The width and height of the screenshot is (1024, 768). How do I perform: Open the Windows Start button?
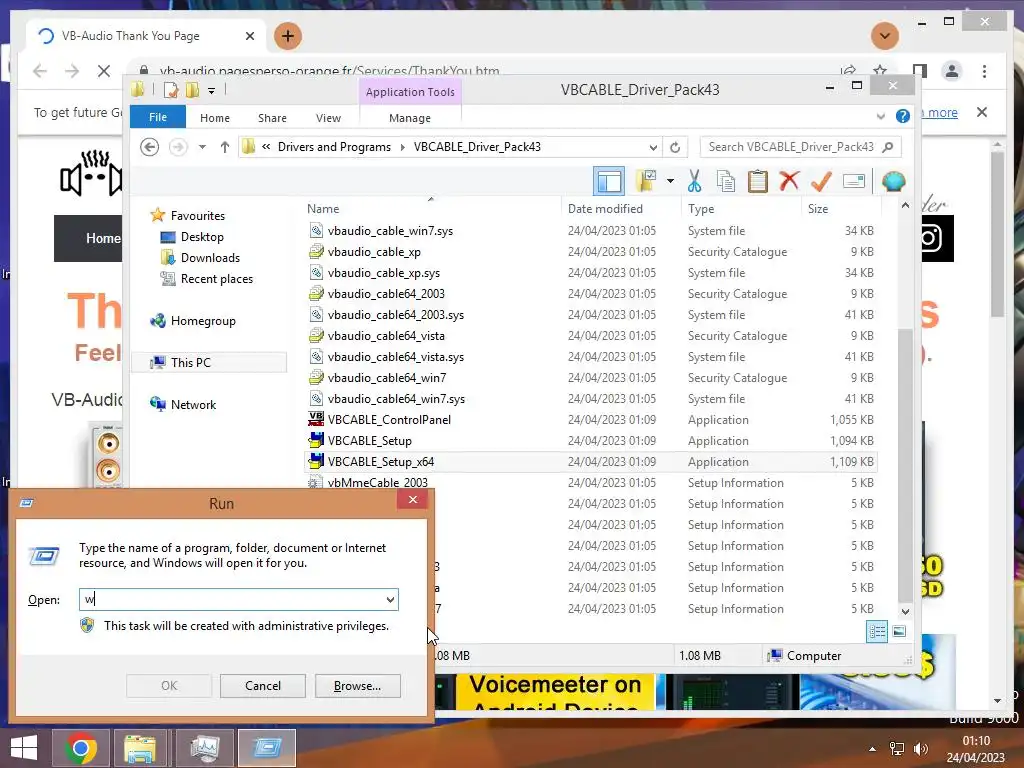24,748
